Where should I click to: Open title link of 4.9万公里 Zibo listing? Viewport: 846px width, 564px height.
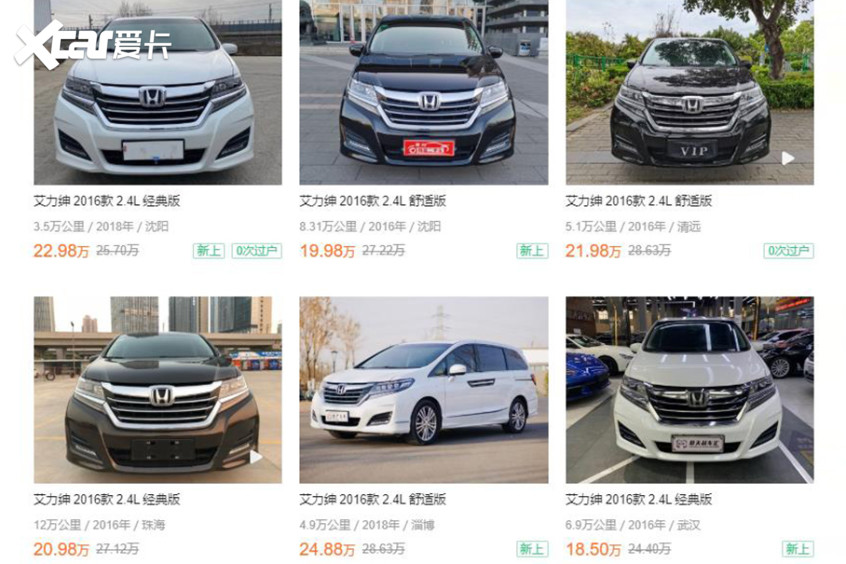click(x=373, y=500)
